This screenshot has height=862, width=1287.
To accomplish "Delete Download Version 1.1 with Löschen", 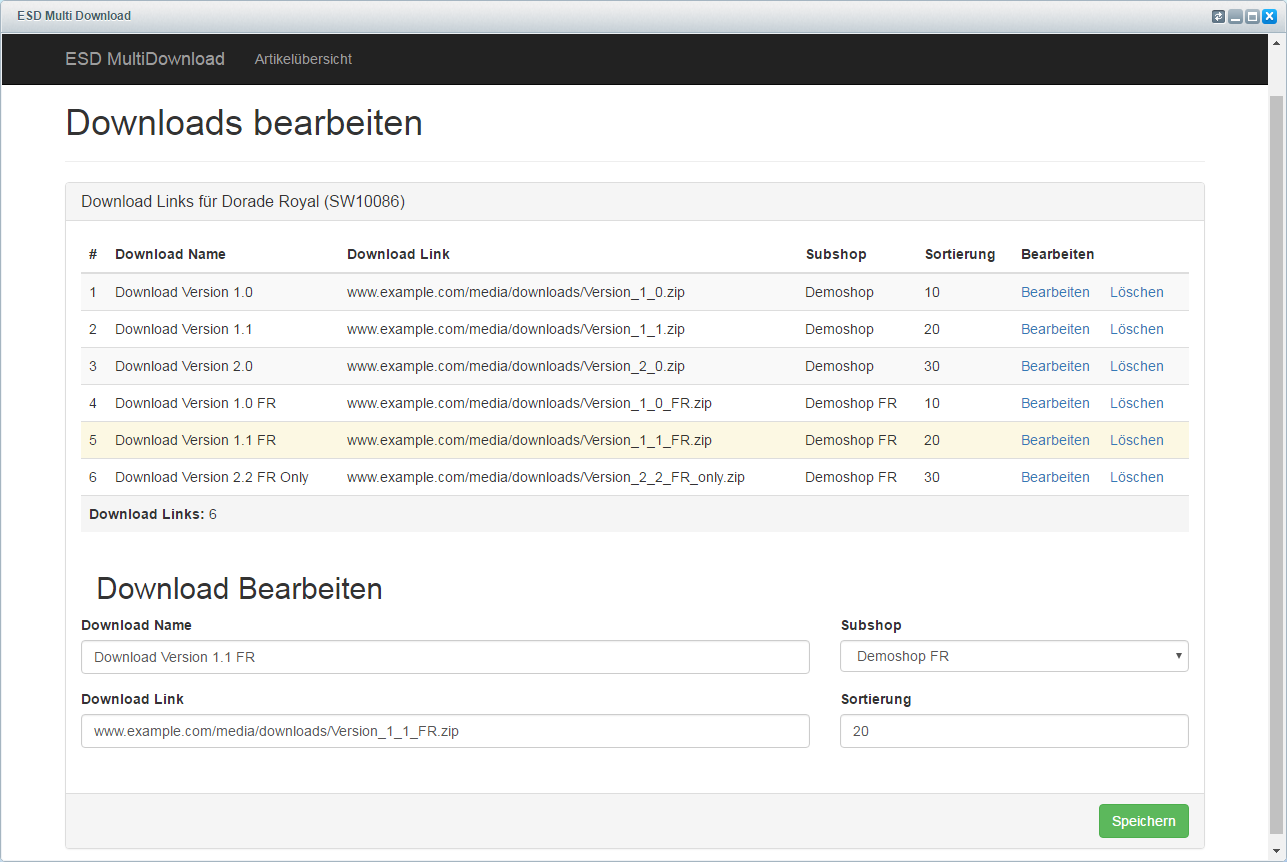I will click(x=1137, y=329).
